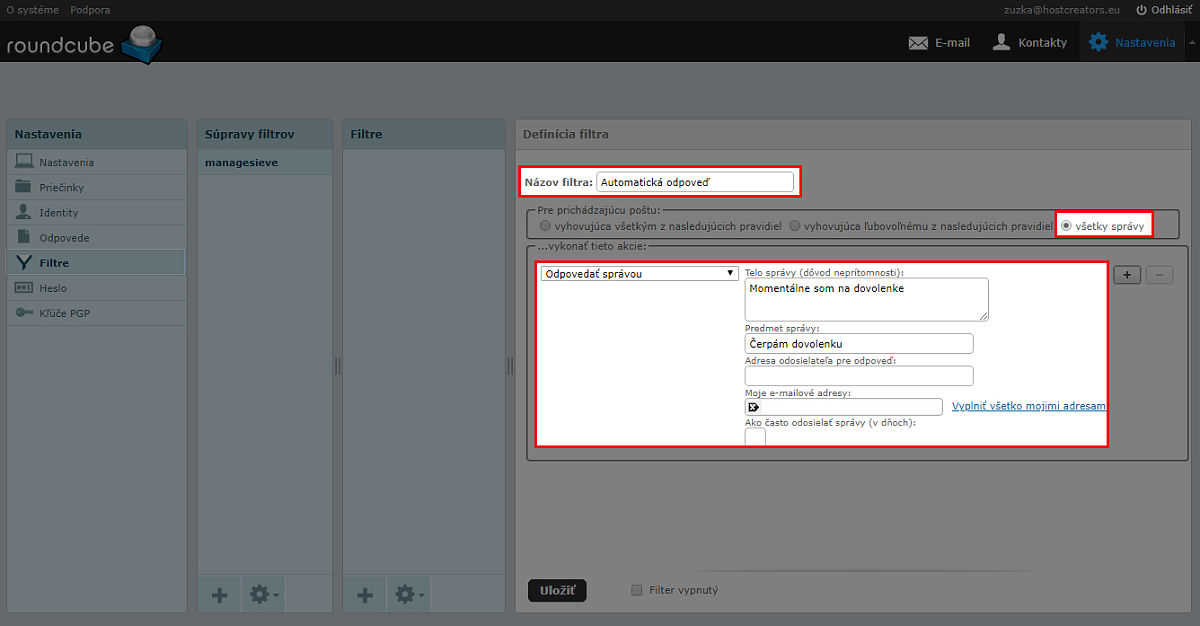This screenshot has height=626, width=1200.
Task: Click the Odpovede document icon
Action: coord(23,237)
